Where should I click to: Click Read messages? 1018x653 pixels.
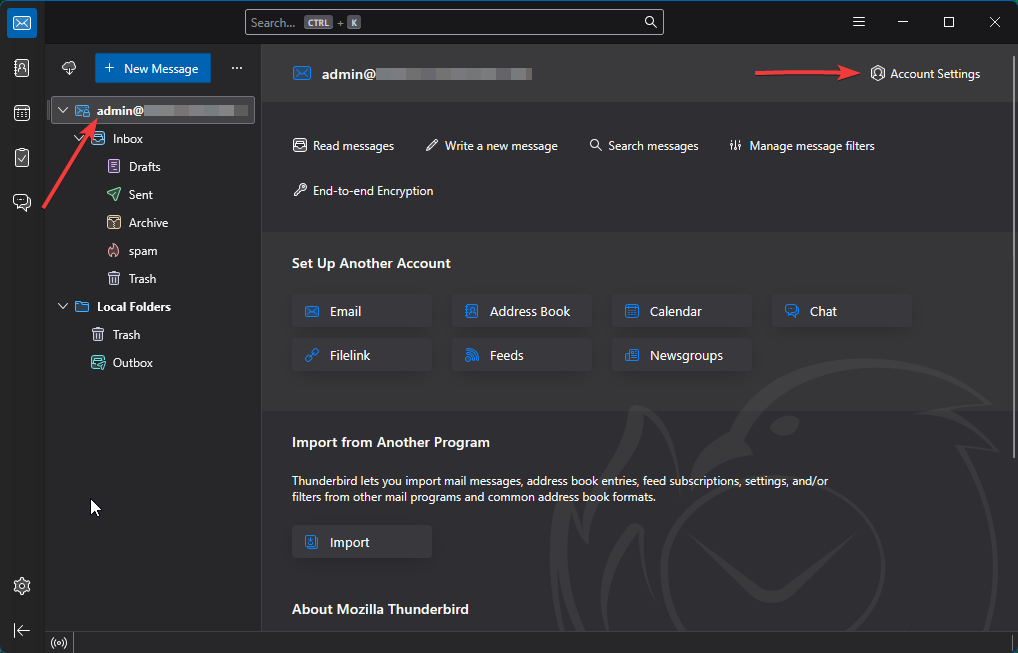click(343, 145)
